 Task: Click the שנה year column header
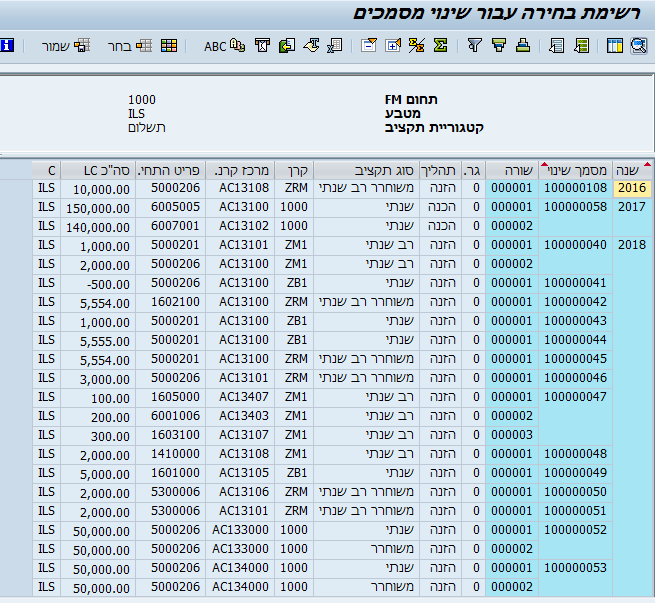632,170
